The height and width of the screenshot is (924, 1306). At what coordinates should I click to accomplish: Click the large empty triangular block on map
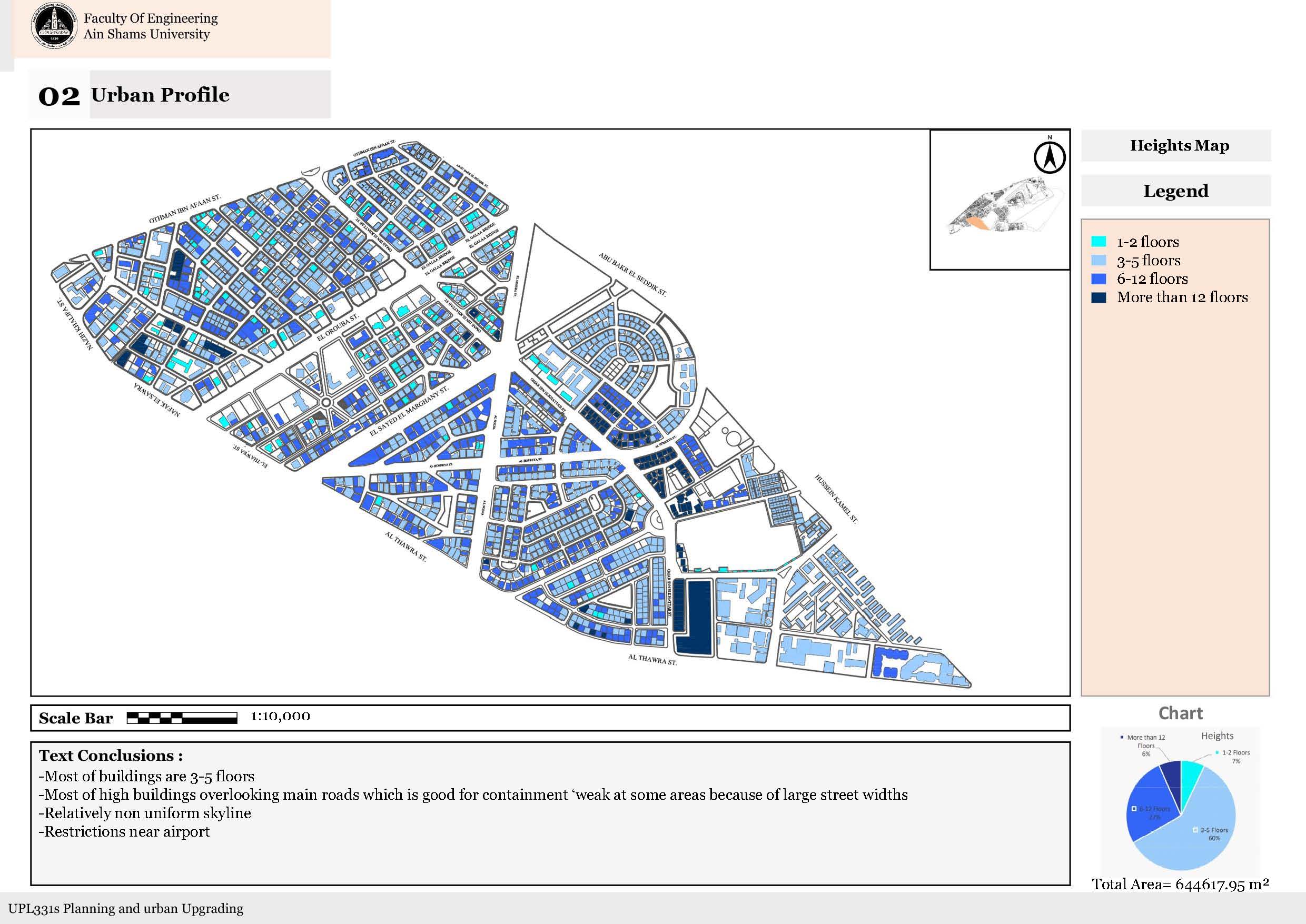555,282
